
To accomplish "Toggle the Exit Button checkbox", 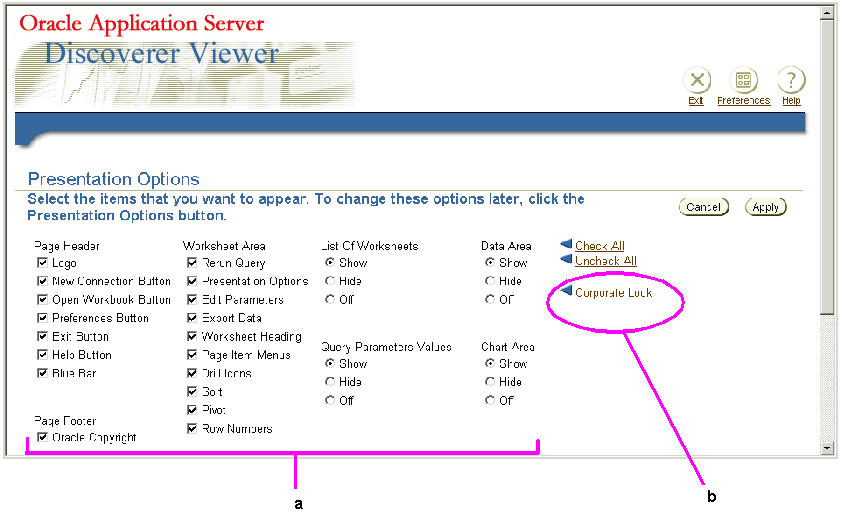I will [x=42, y=336].
